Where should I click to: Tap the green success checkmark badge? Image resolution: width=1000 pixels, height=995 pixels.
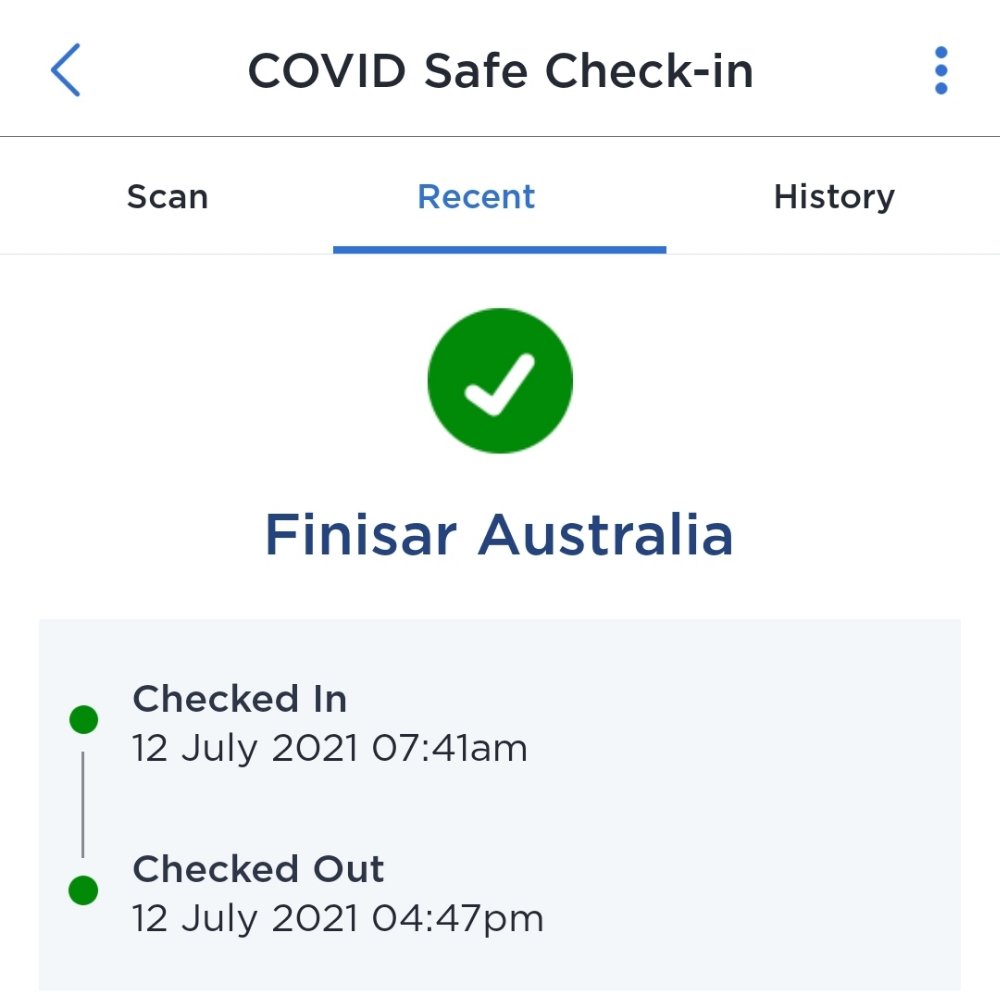(x=500, y=380)
